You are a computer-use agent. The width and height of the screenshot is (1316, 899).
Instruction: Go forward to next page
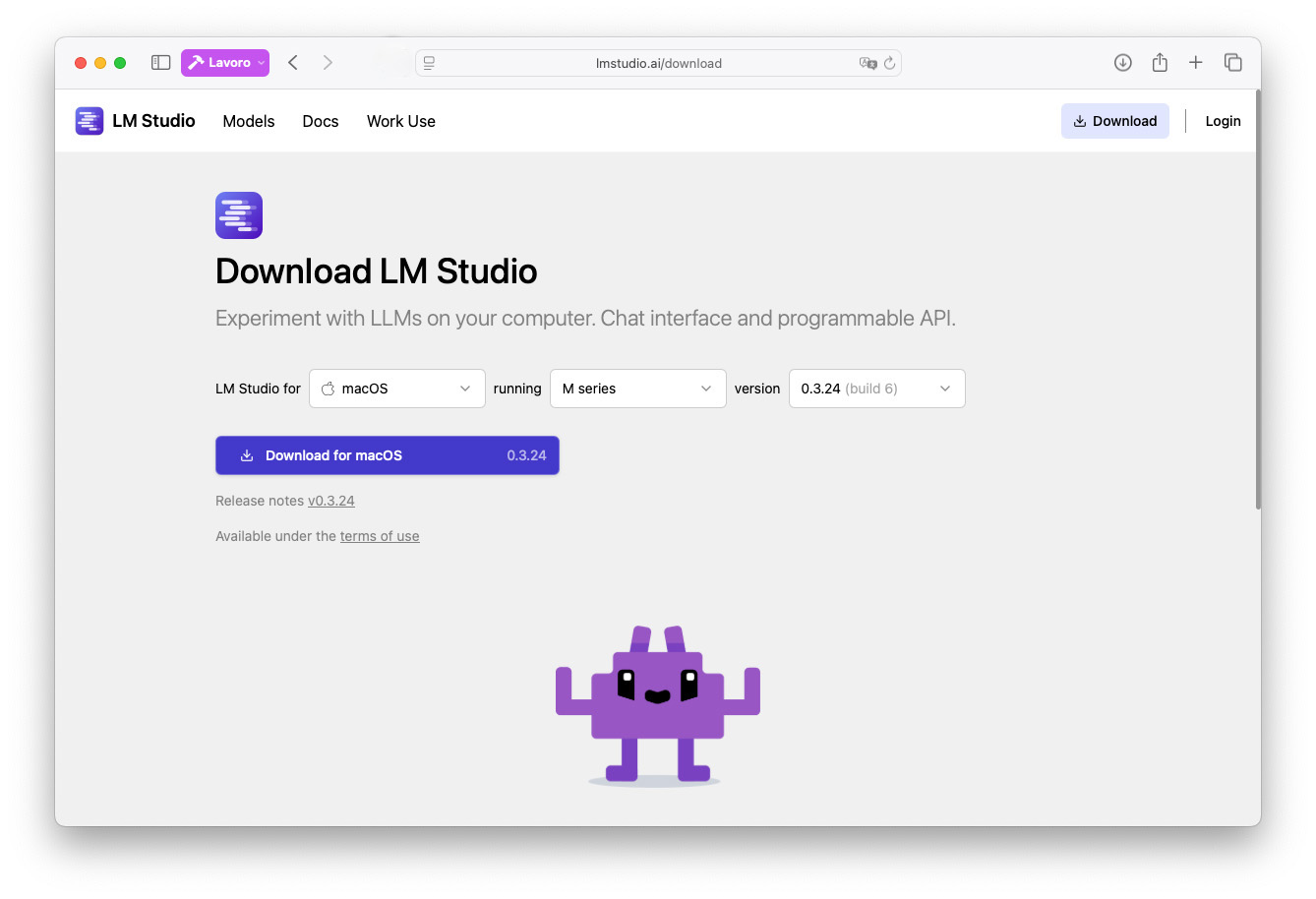tap(328, 63)
